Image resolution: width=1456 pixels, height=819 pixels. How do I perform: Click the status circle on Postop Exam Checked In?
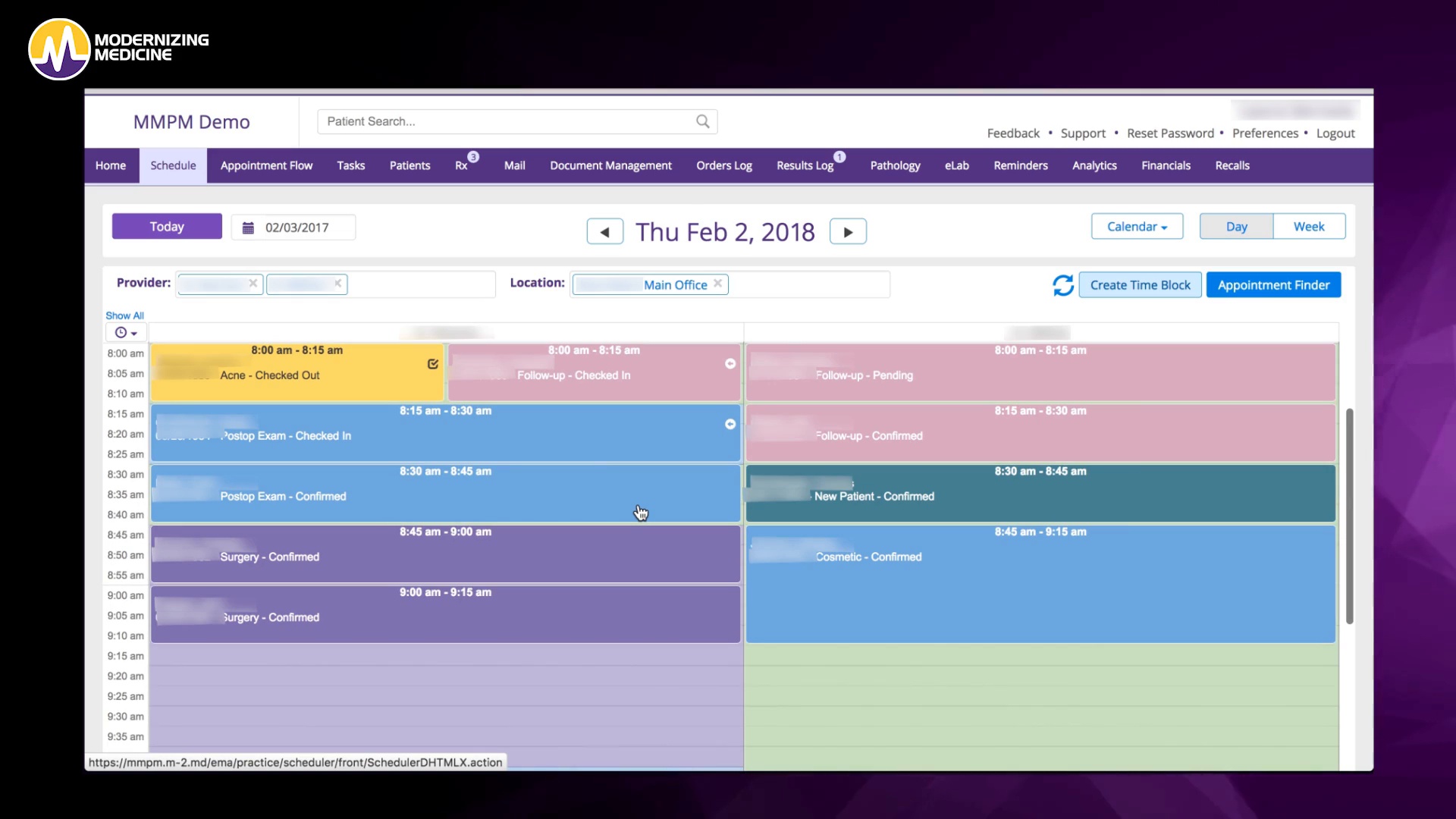(x=730, y=425)
